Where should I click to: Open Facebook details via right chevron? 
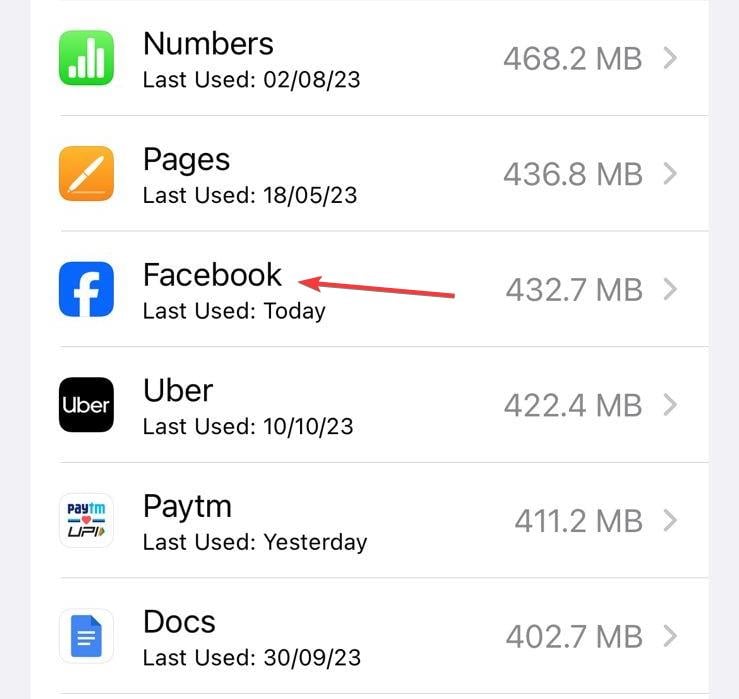(670, 289)
